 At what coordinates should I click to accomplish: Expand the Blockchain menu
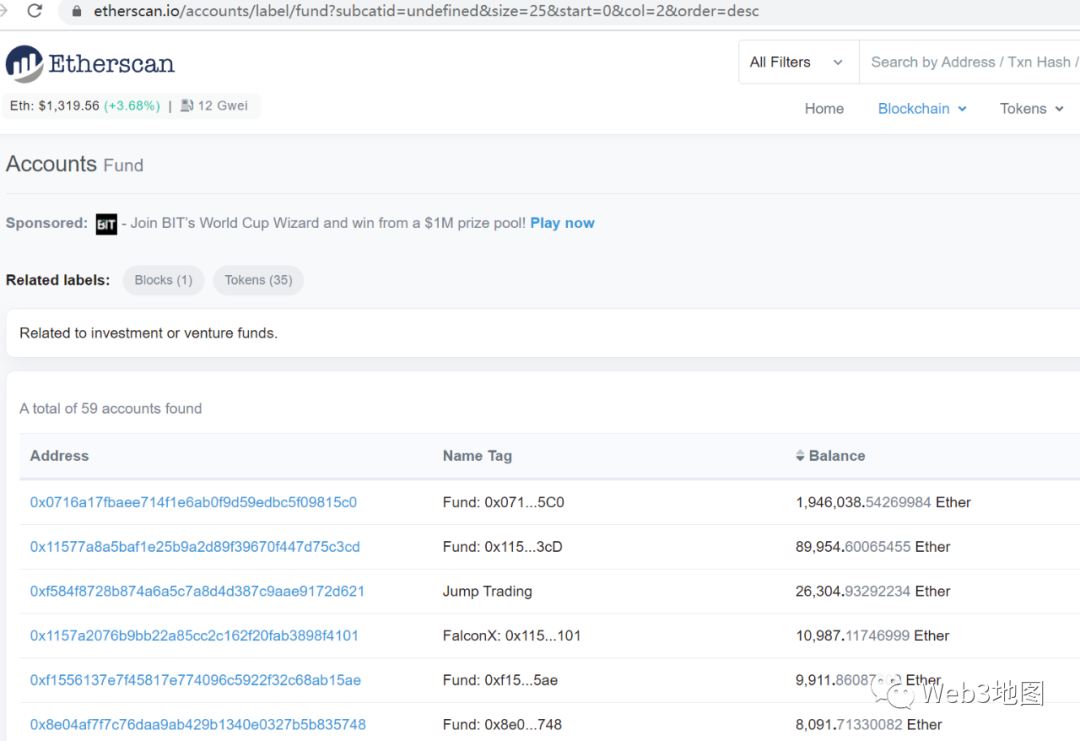click(922, 109)
